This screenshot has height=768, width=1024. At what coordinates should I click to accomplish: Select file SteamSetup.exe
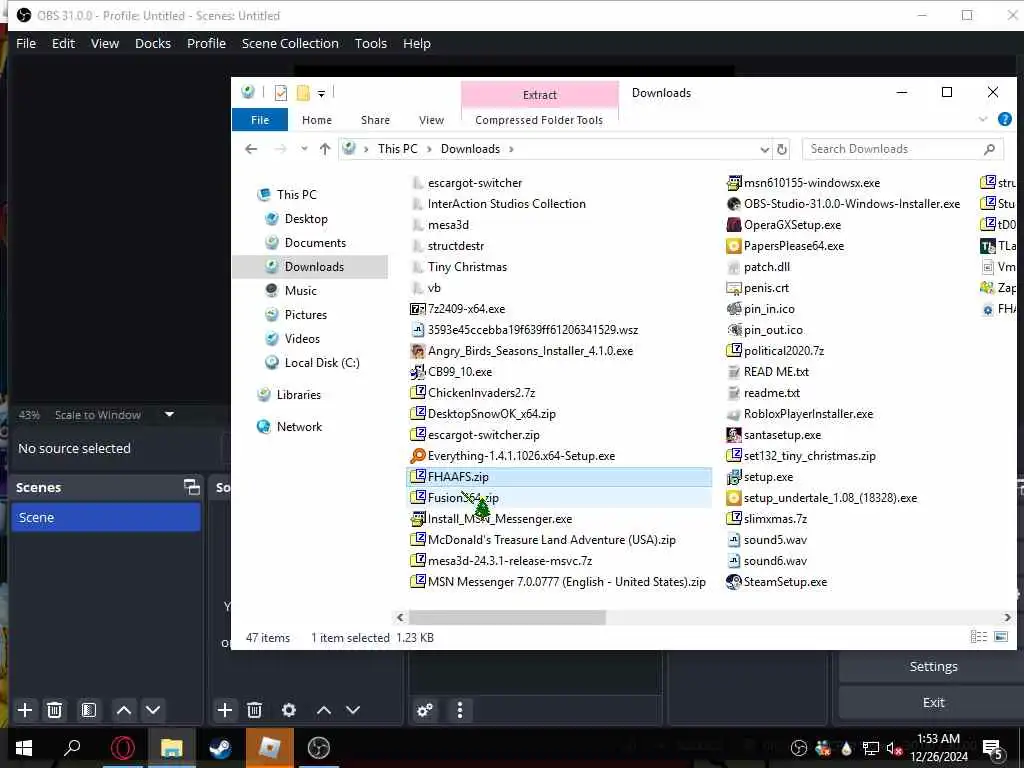click(785, 582)
